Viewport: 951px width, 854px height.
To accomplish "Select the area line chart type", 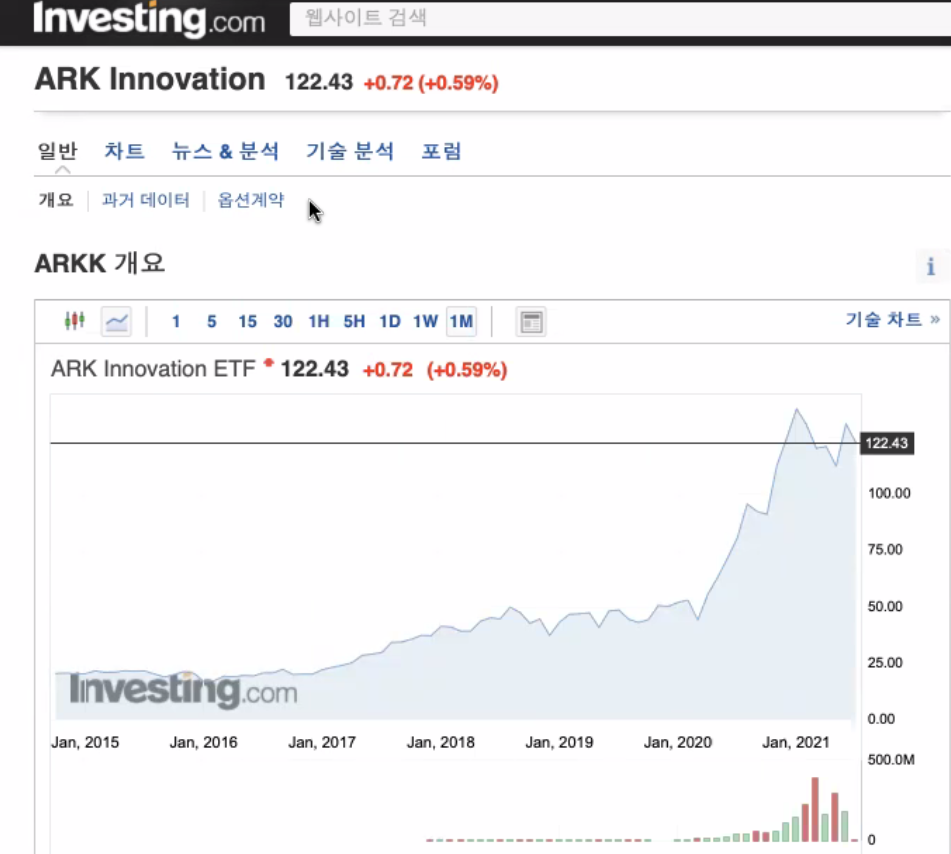I will 116,321.
